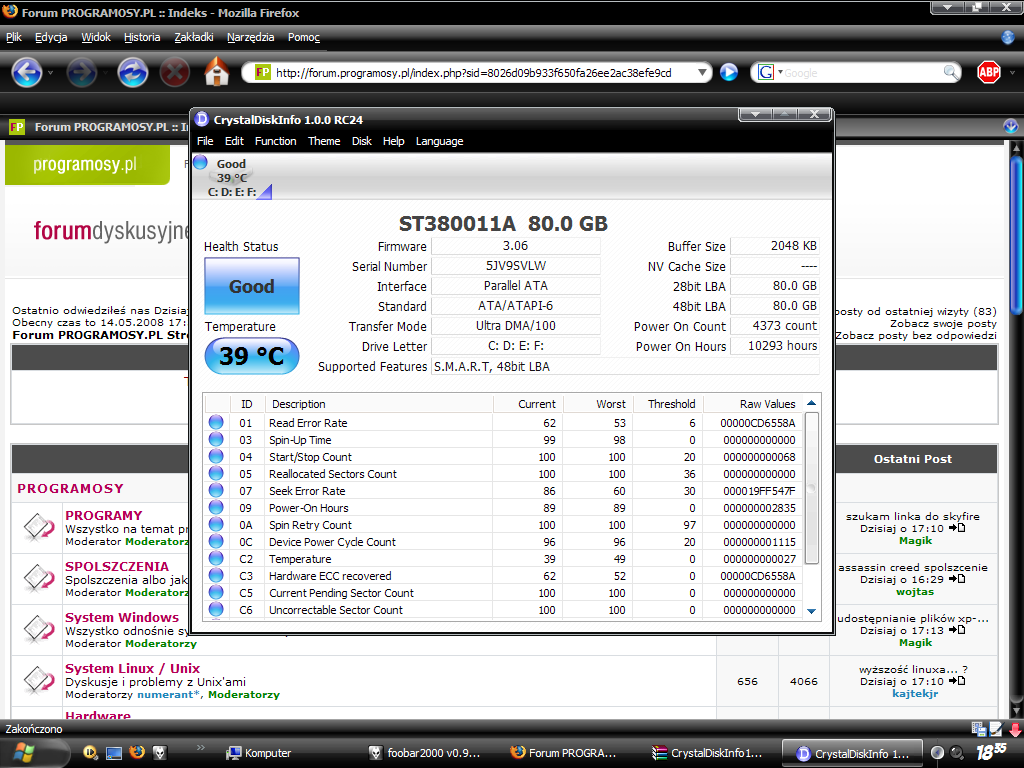
Task: Click the blue Go arrow beside the address bar
Action: tap(729, 72)
